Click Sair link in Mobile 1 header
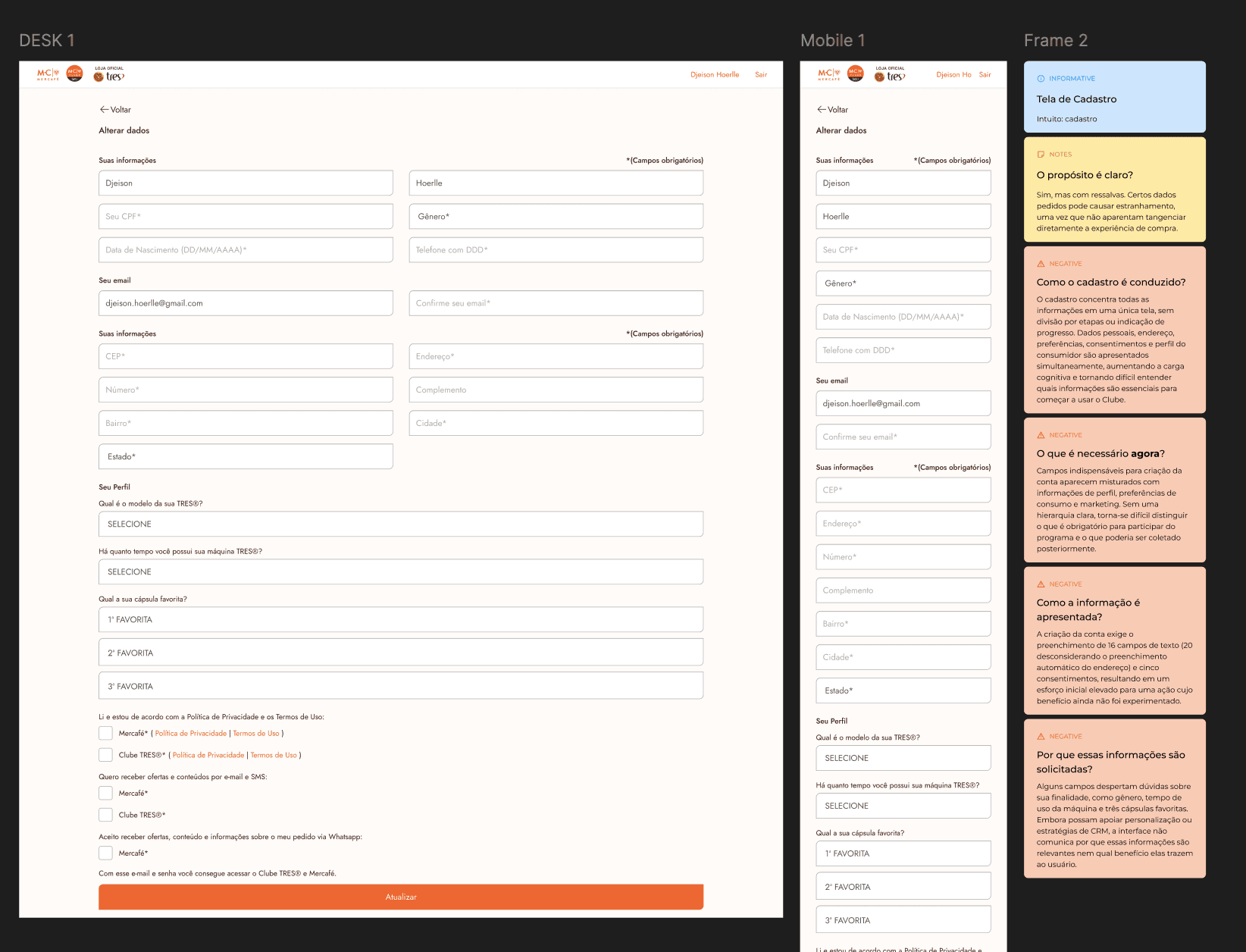The width and height of the screenshot is (1246, 952). coord(985,74)
